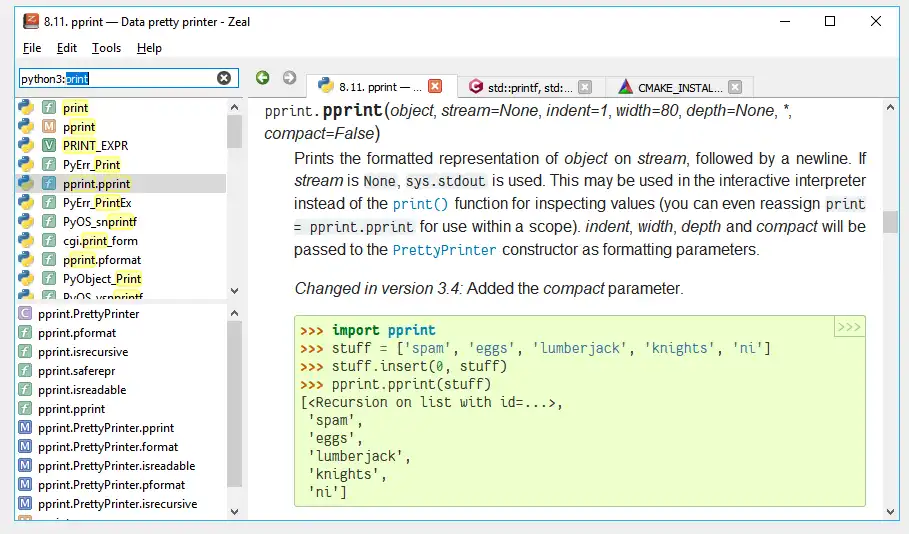The image size is (909, 534).
Task: Open the File menu
Action: (x=32, y=48)
